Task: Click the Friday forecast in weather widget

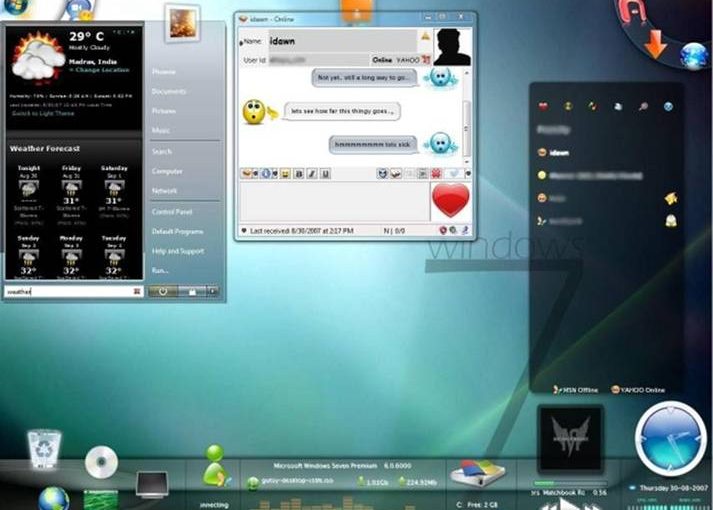Action: (71, 195)
